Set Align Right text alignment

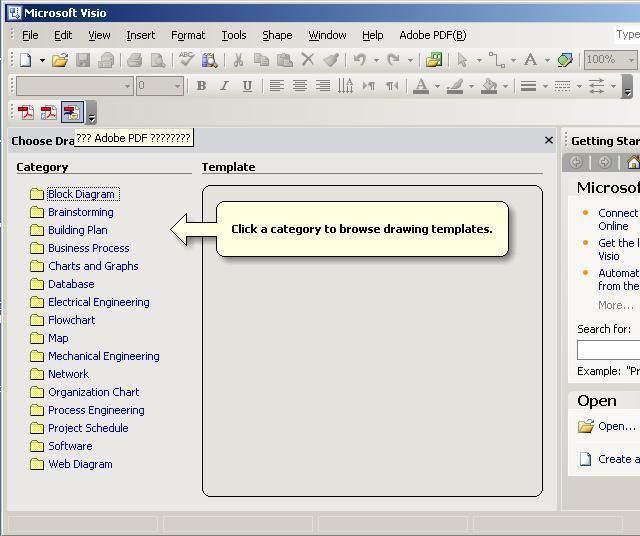pyautogui.click(x=323, y=86)
